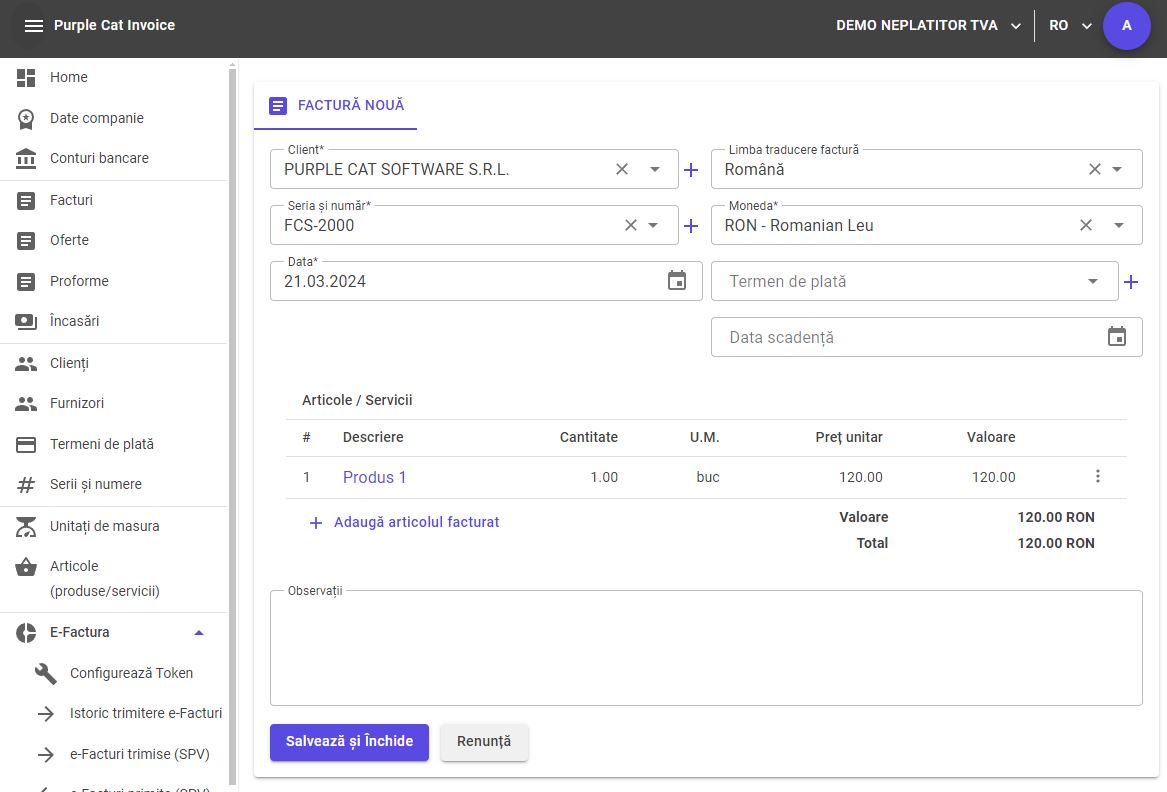The image size is (1167, 792).
Task: Collapse the E-Factura sidebar section
Action: [199, 633]
